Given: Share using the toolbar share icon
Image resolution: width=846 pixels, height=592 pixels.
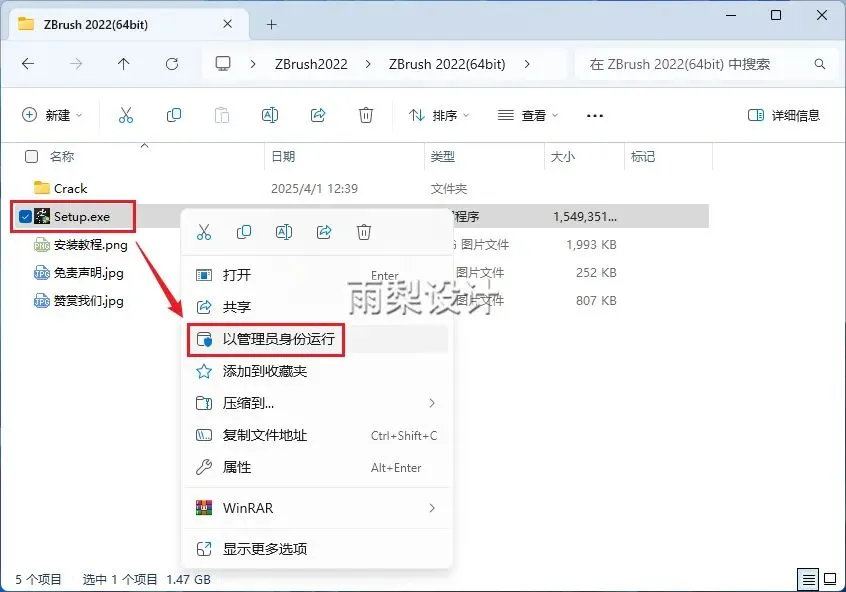Looking at the screenshot, I should pos(318,115).
